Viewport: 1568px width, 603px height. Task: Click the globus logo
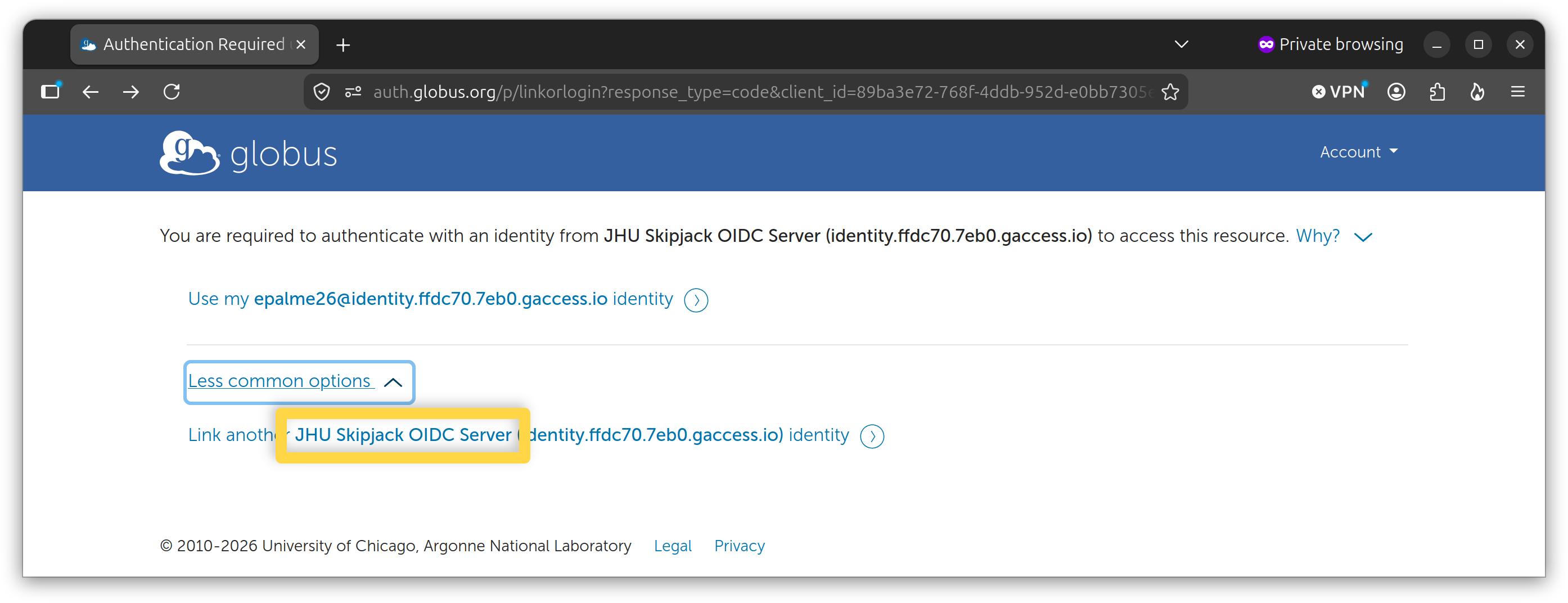click(249, 153)
